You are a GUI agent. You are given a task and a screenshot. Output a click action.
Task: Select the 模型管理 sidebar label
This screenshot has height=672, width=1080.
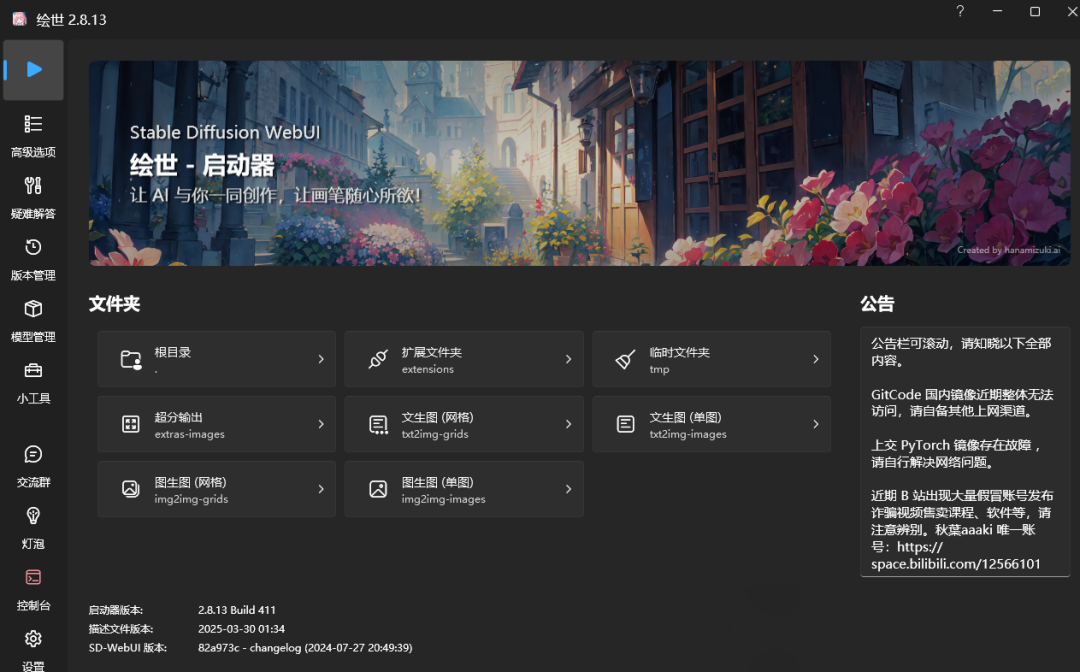pyautogui.click(x=33, y=337)
